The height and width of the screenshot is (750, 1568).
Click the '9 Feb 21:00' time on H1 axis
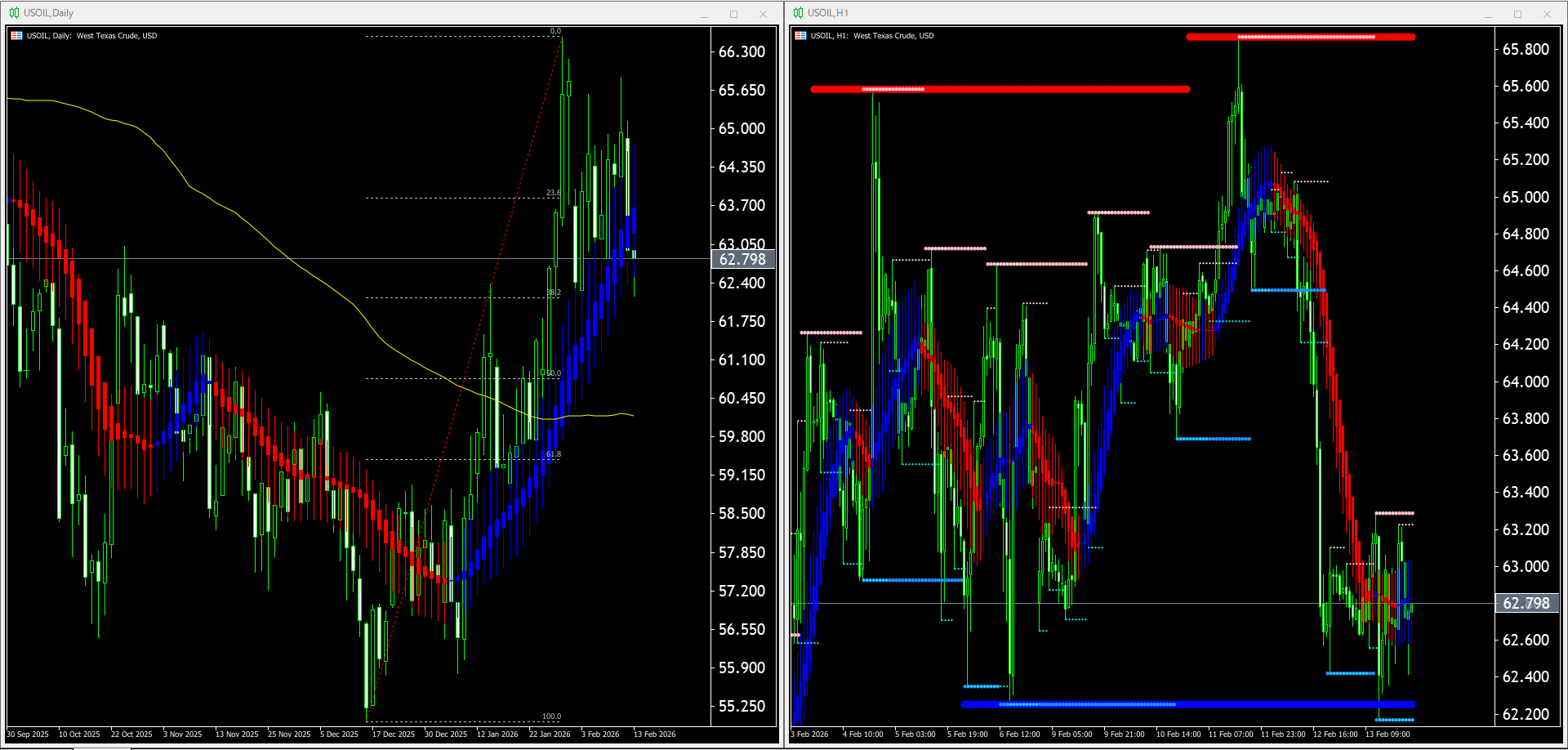pos(1125,734)
